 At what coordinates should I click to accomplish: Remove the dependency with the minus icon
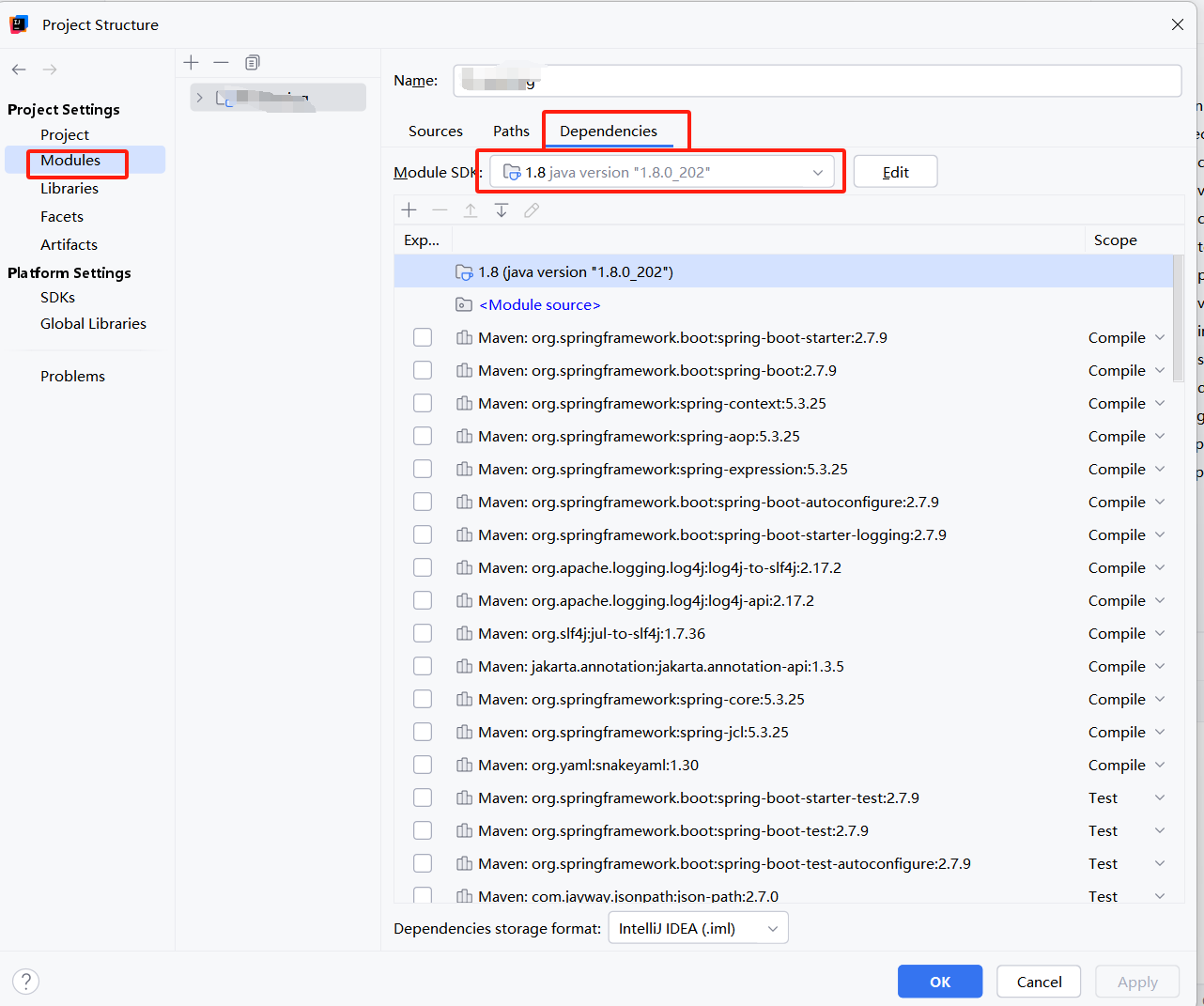point(440,209)
